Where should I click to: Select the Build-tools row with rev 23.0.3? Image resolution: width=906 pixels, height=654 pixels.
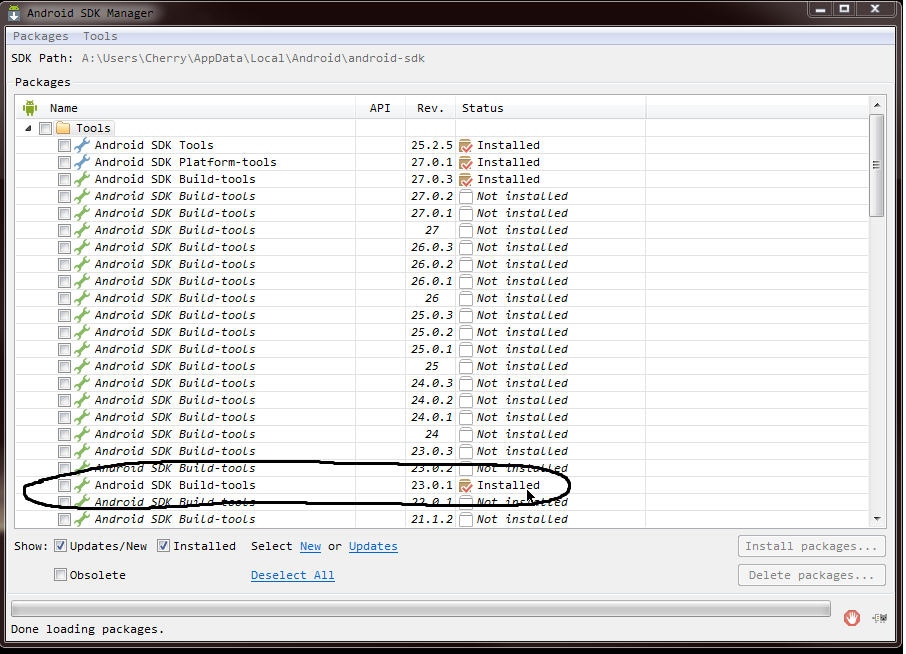click(441, 451)
